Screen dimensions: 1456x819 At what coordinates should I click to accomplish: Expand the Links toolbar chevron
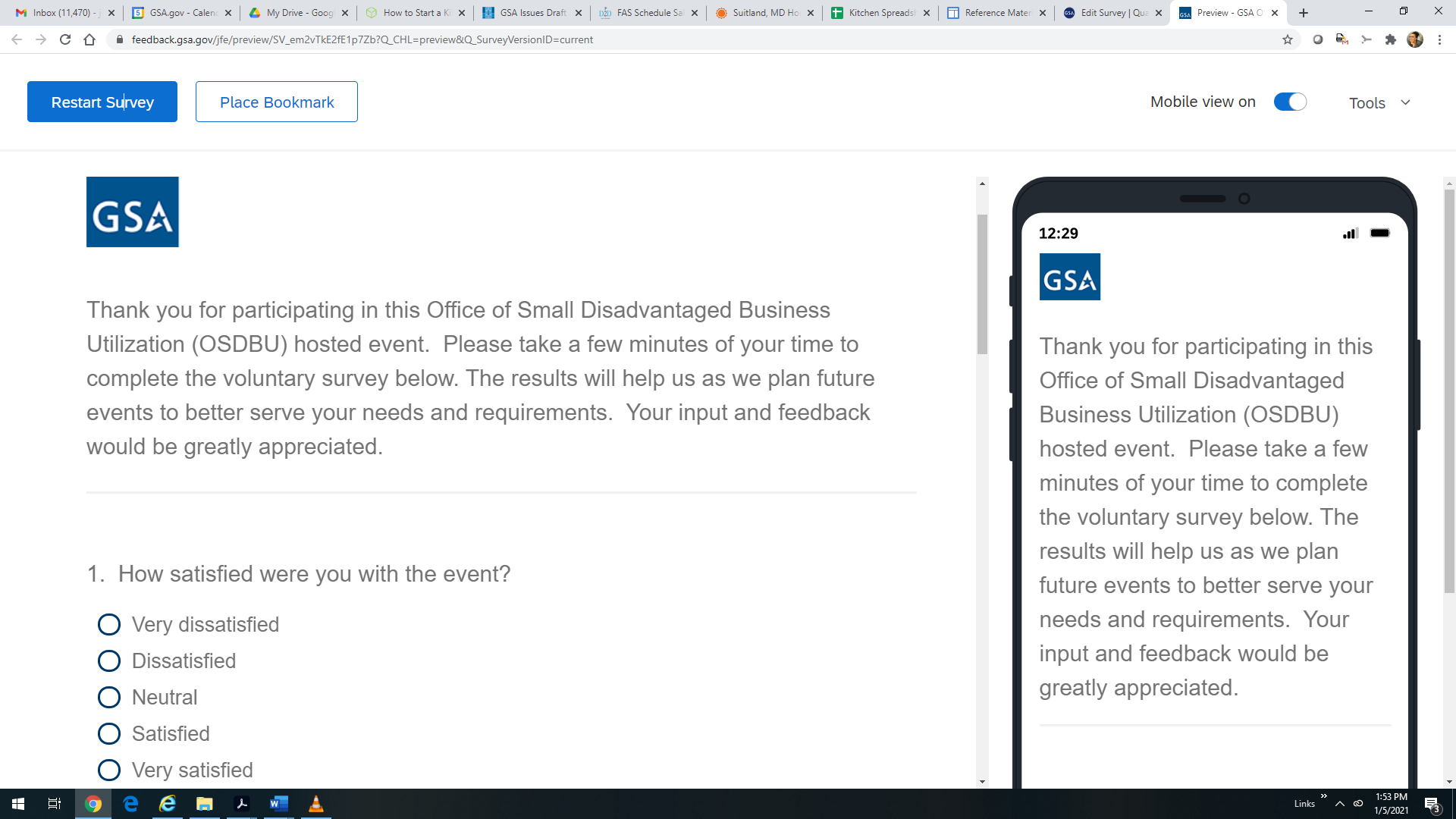(1323, 796)
